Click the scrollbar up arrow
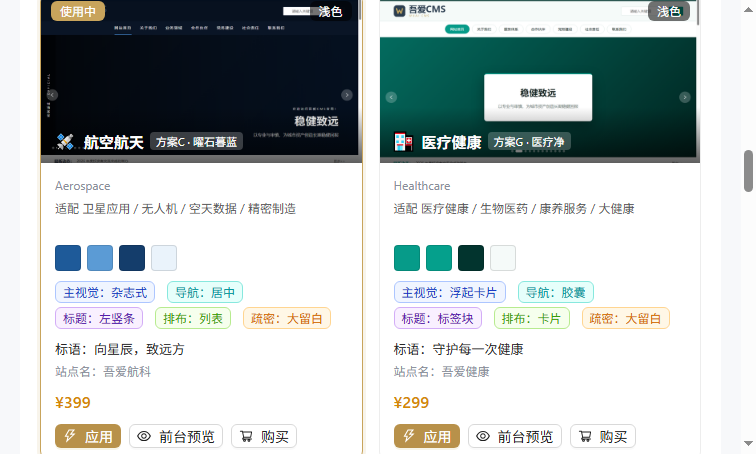Screen dimensions: 756x454 click(748, 9)
